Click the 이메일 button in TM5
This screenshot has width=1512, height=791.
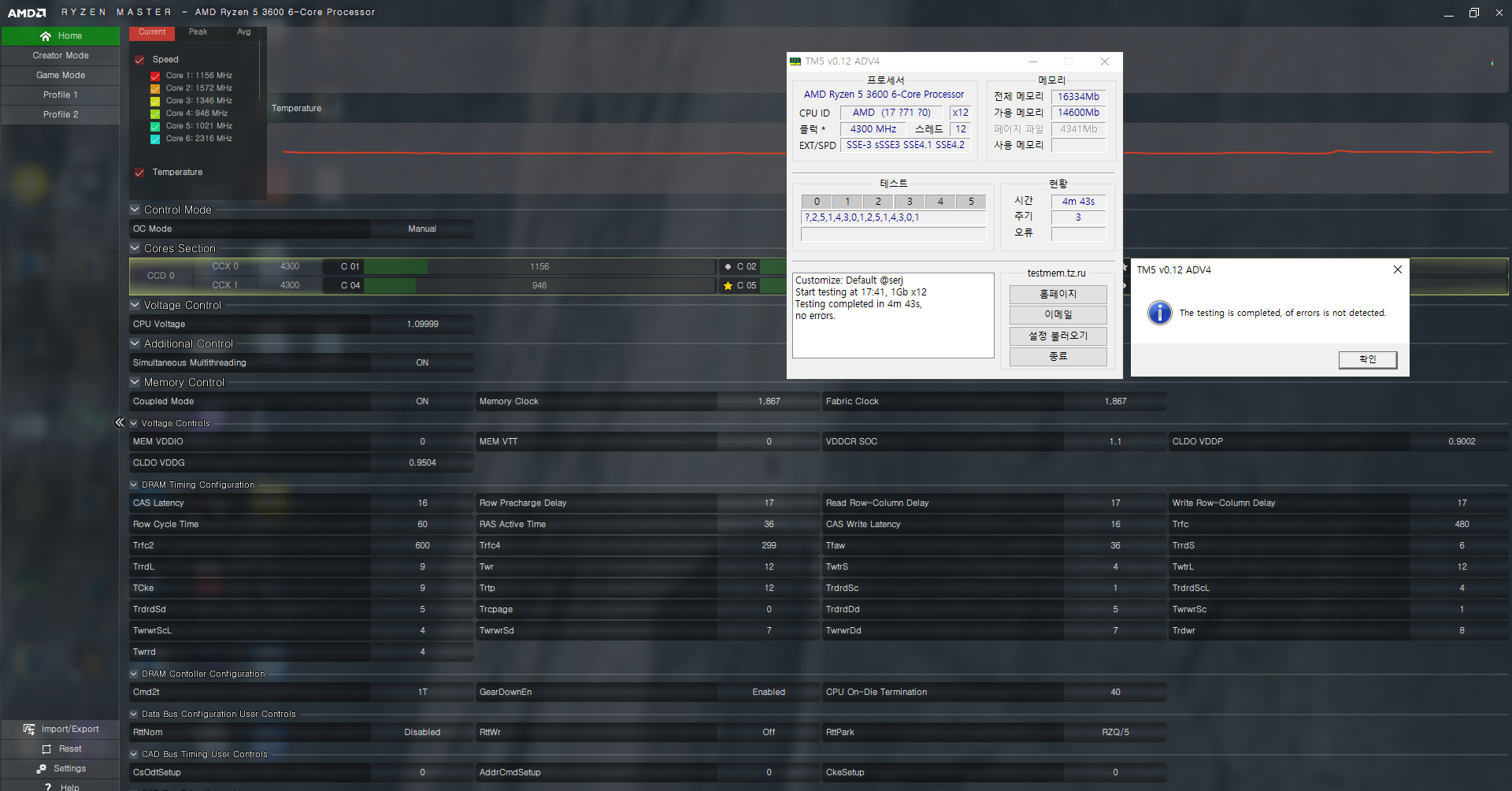pos(1058,315)
